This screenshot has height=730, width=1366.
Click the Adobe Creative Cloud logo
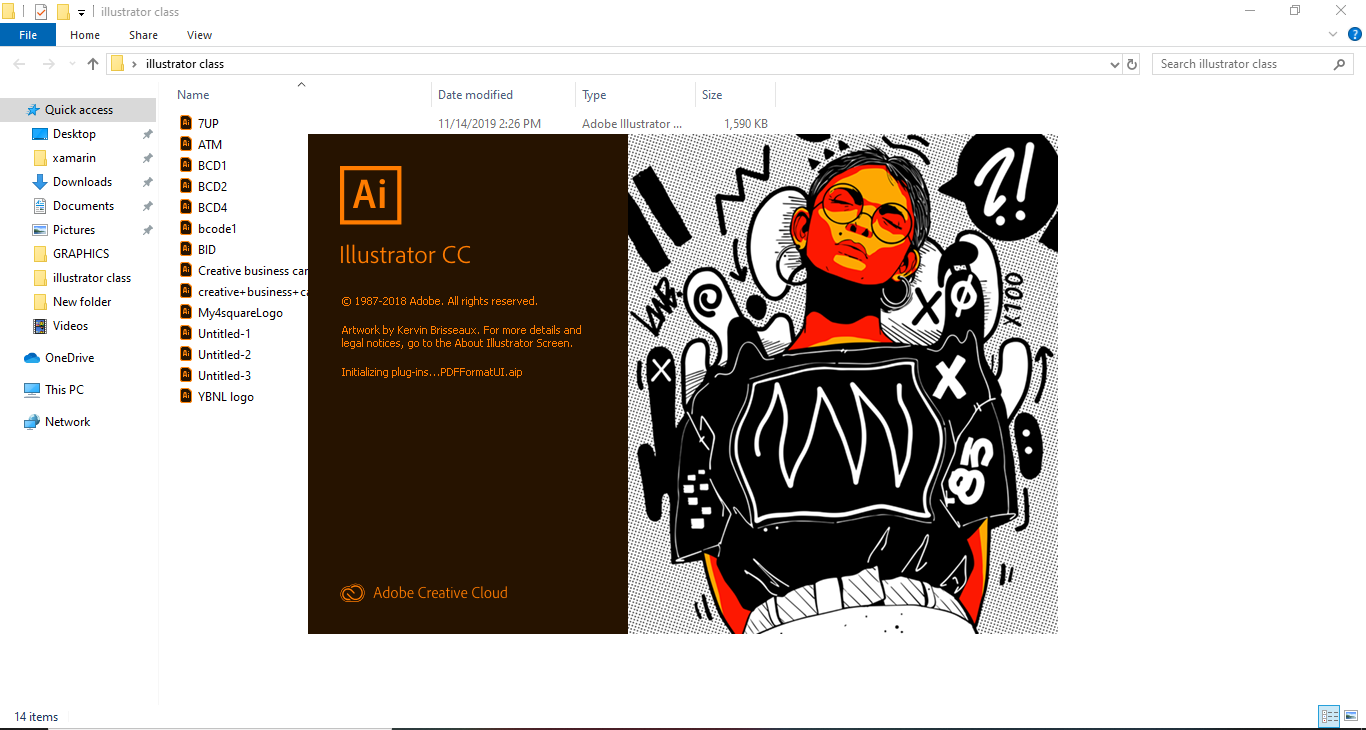click(x=352, y=593)
